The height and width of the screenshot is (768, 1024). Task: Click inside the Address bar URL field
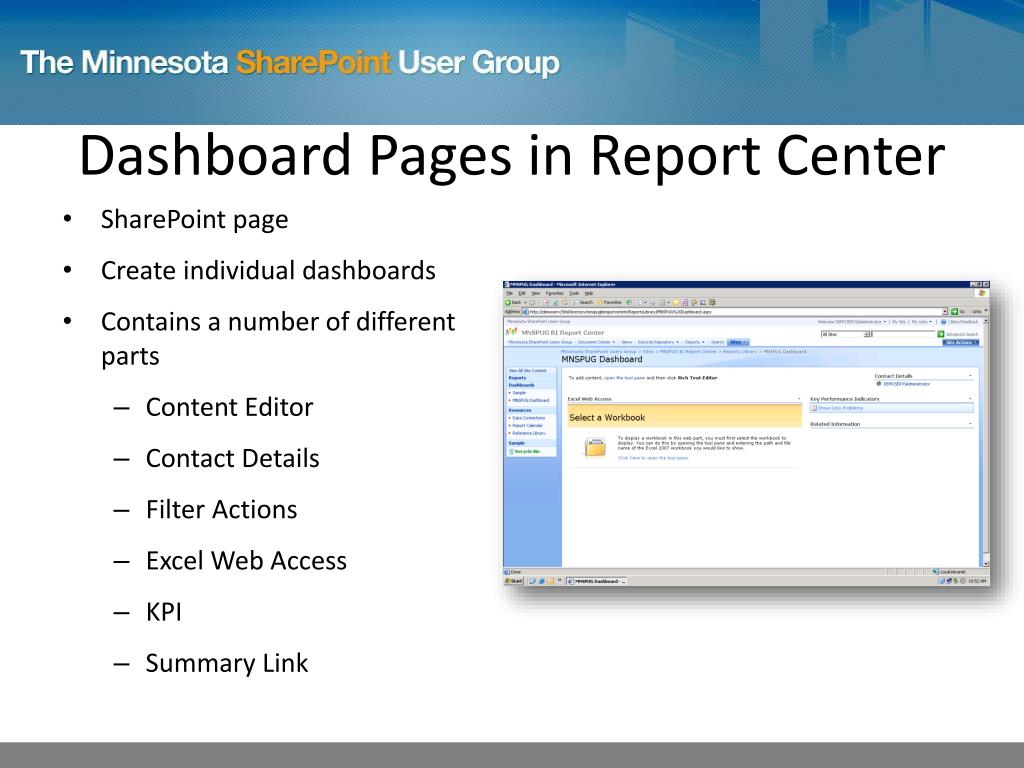point(731,312)
